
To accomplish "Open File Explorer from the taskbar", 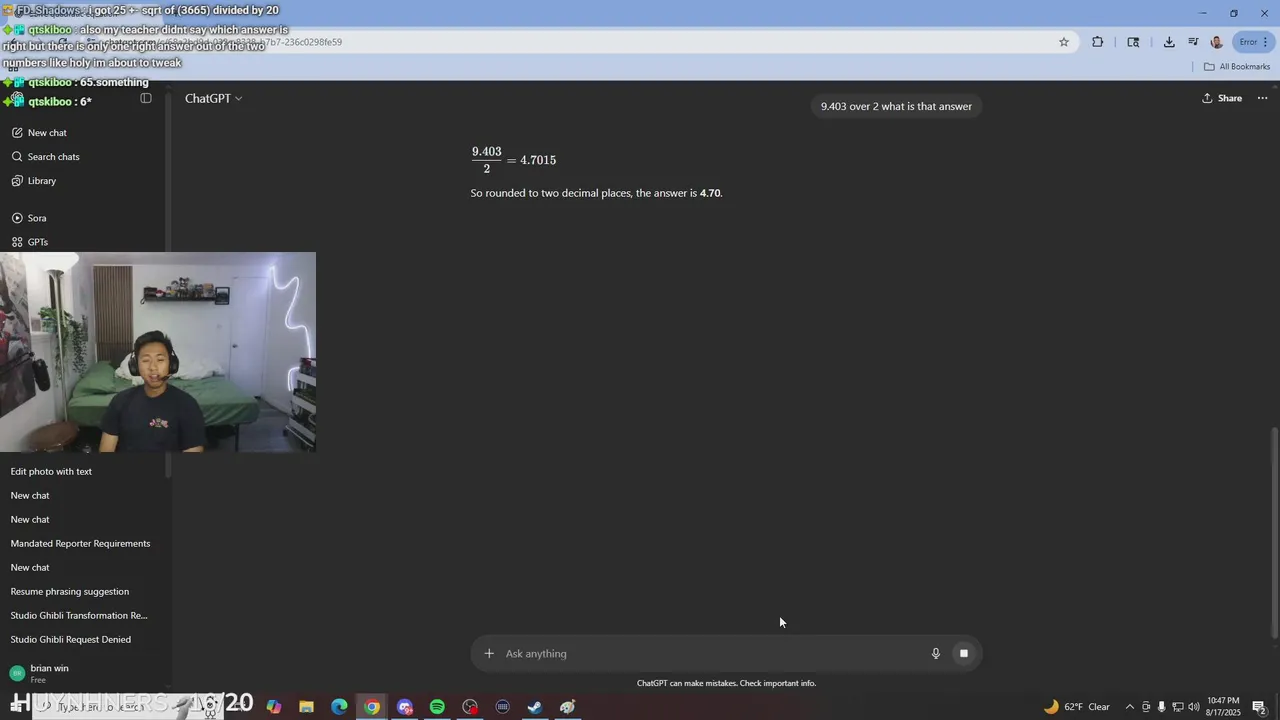I will coord(307,707).
